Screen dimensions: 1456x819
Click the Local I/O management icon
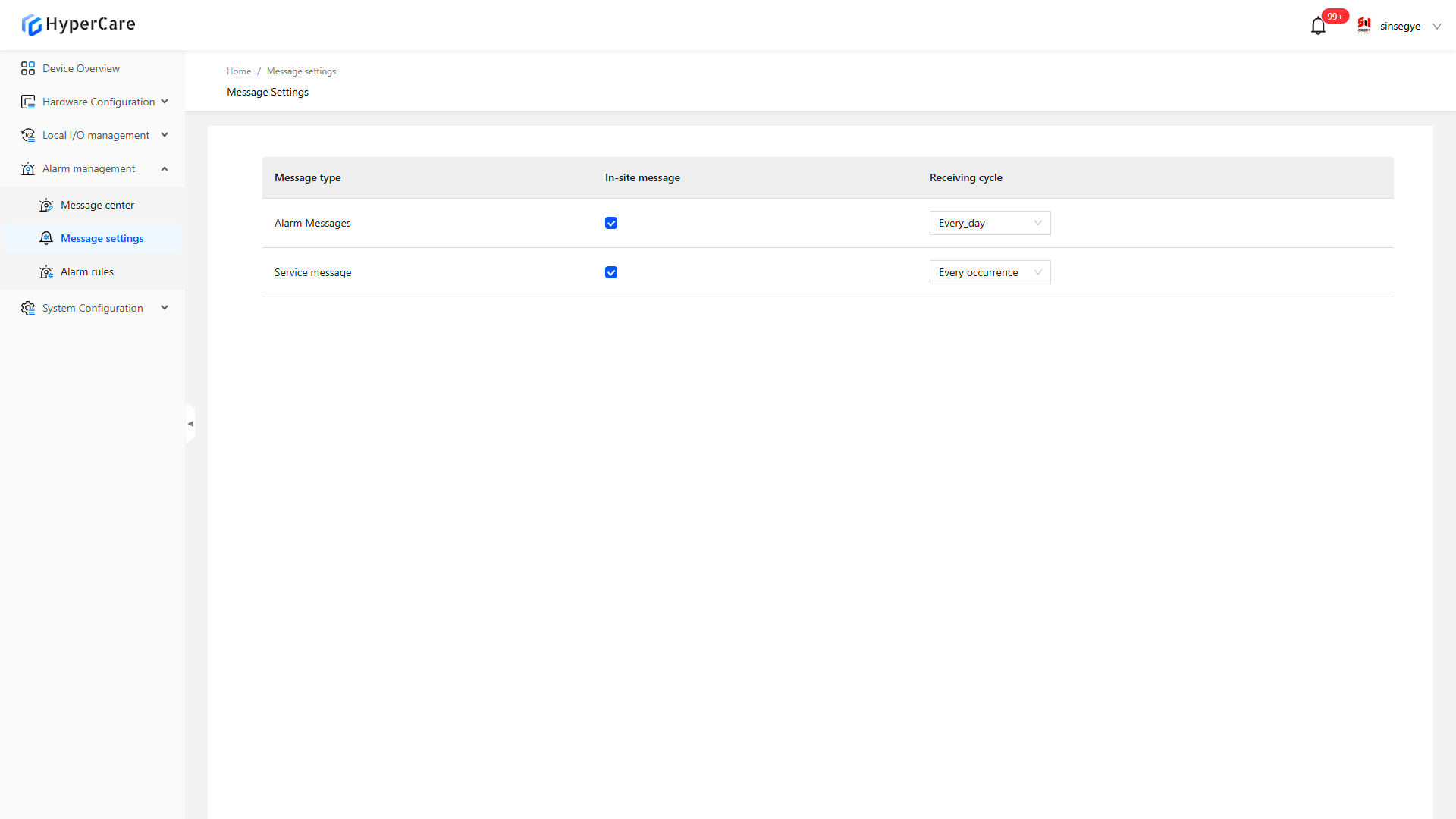coord(28,135)
